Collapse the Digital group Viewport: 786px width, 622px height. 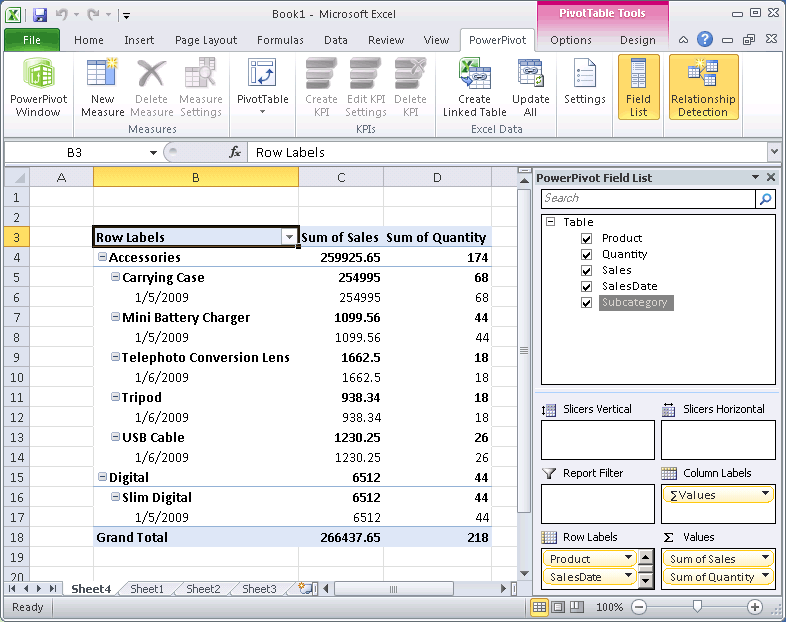pyautogui.click(x=102, y=477)
